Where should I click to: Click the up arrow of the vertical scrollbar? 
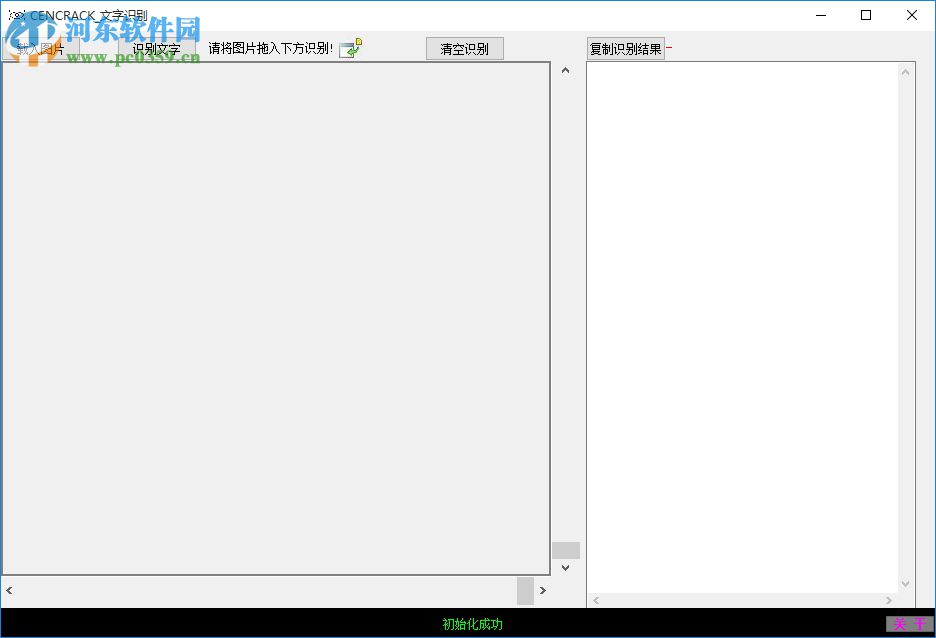565,69
